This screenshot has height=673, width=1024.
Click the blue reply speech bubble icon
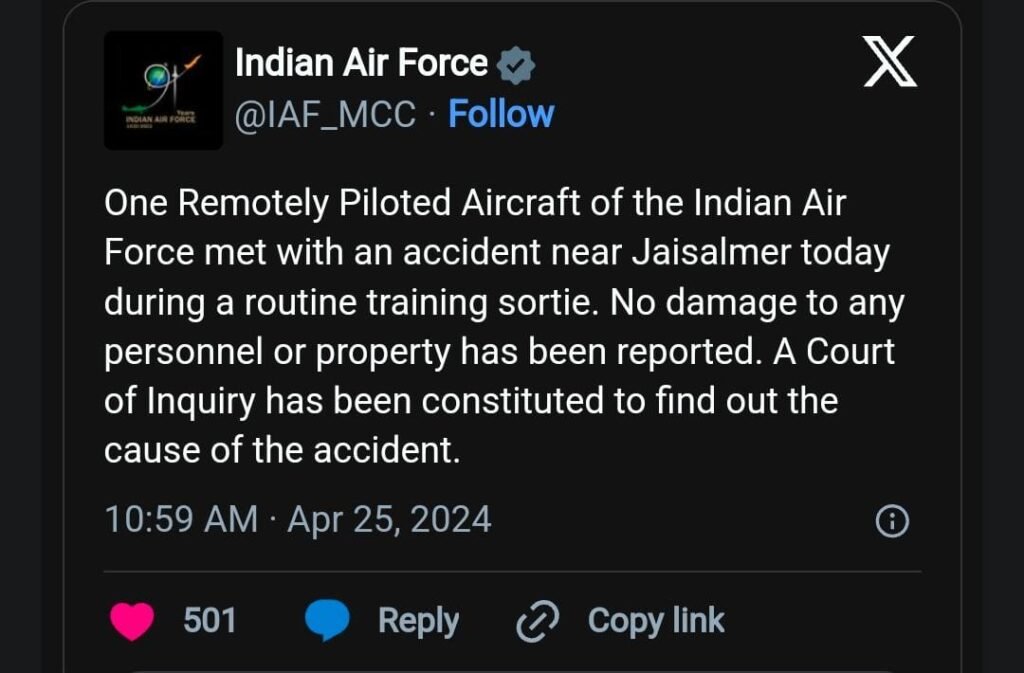click(x=327, y=621)
